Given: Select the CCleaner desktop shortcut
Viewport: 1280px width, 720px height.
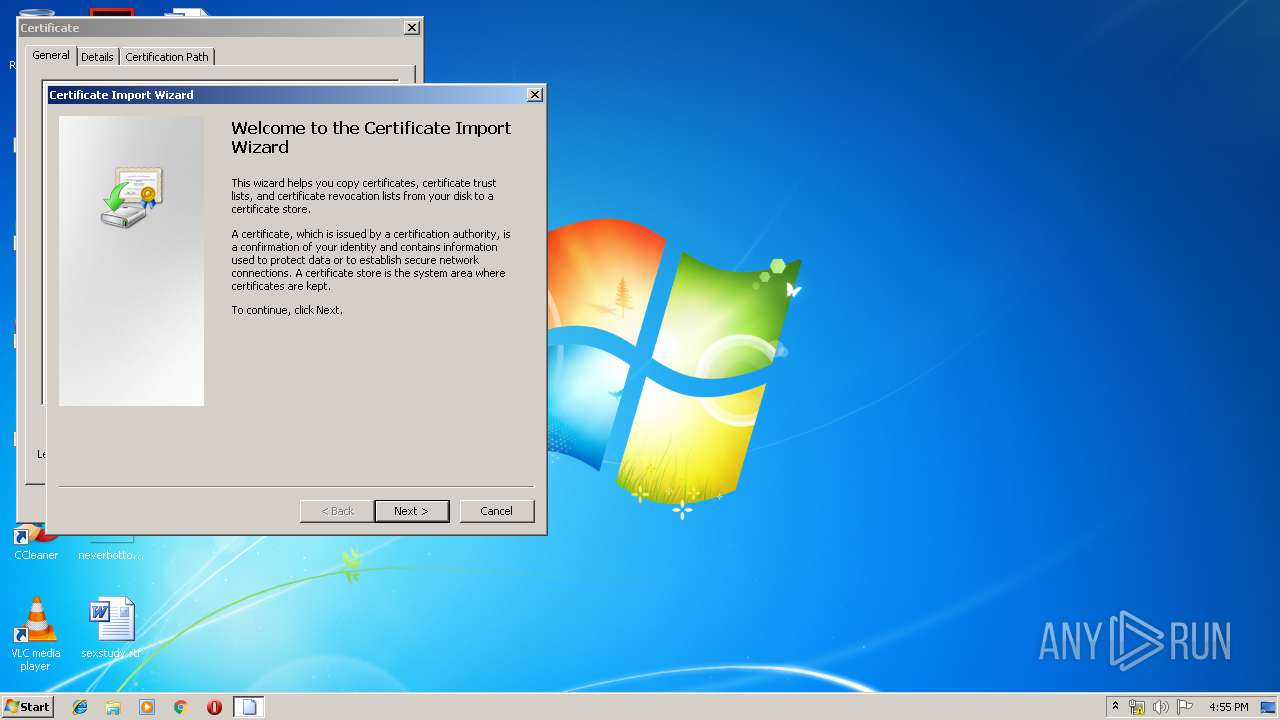Looking at the screenshot, I should pos(36,543).
